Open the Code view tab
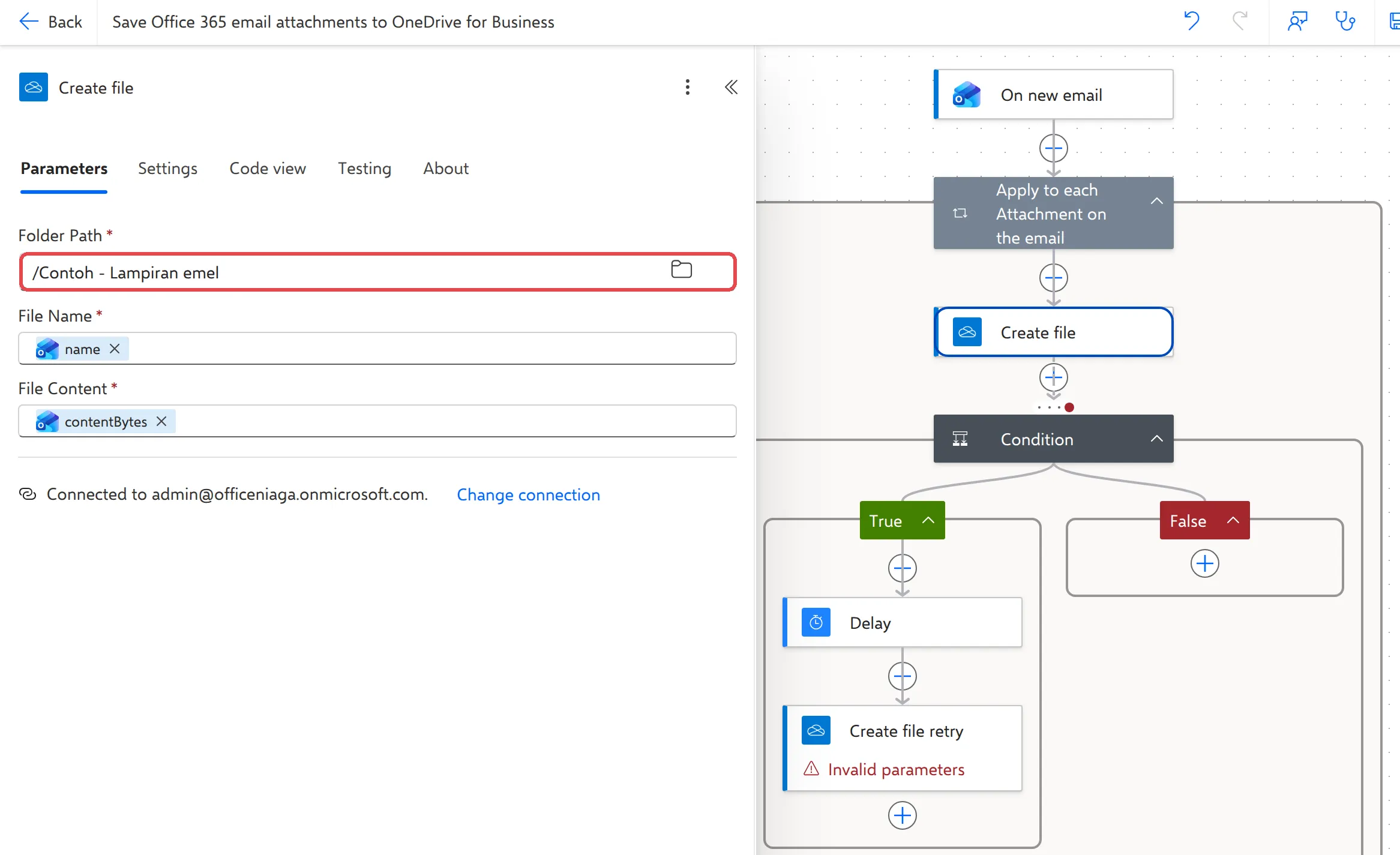 268,169
